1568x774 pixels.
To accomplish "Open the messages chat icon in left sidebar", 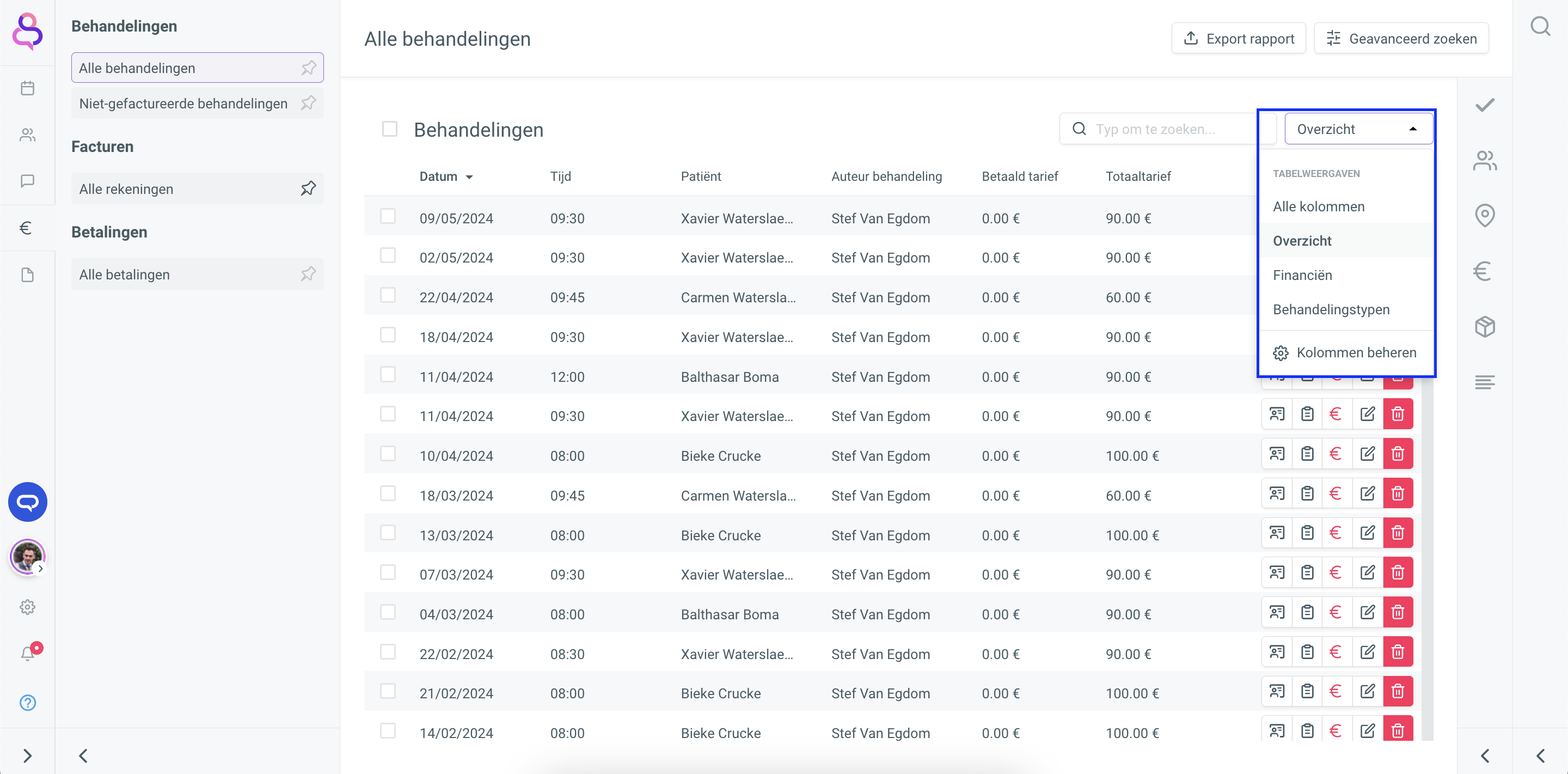I will 27,181.
